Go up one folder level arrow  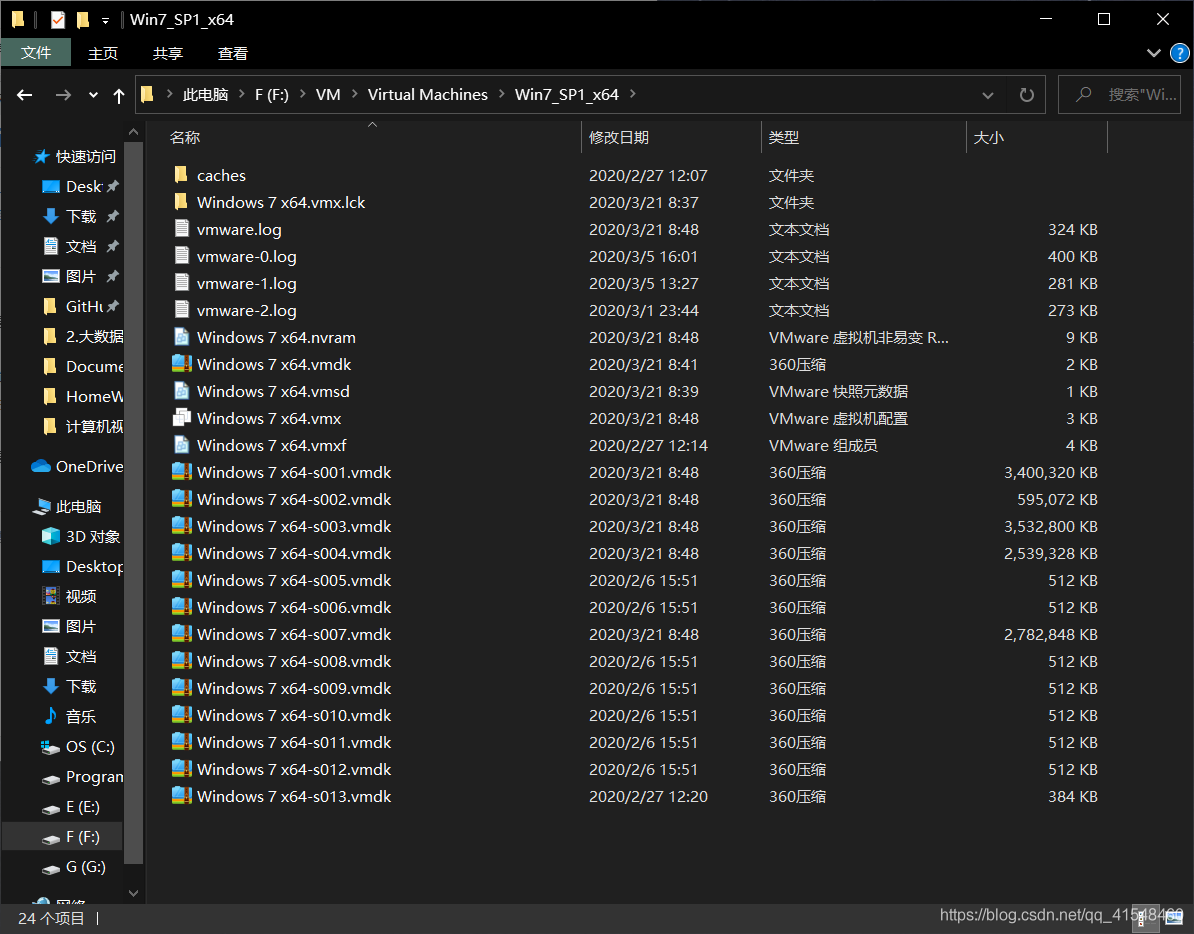click(x=119, y=95)
